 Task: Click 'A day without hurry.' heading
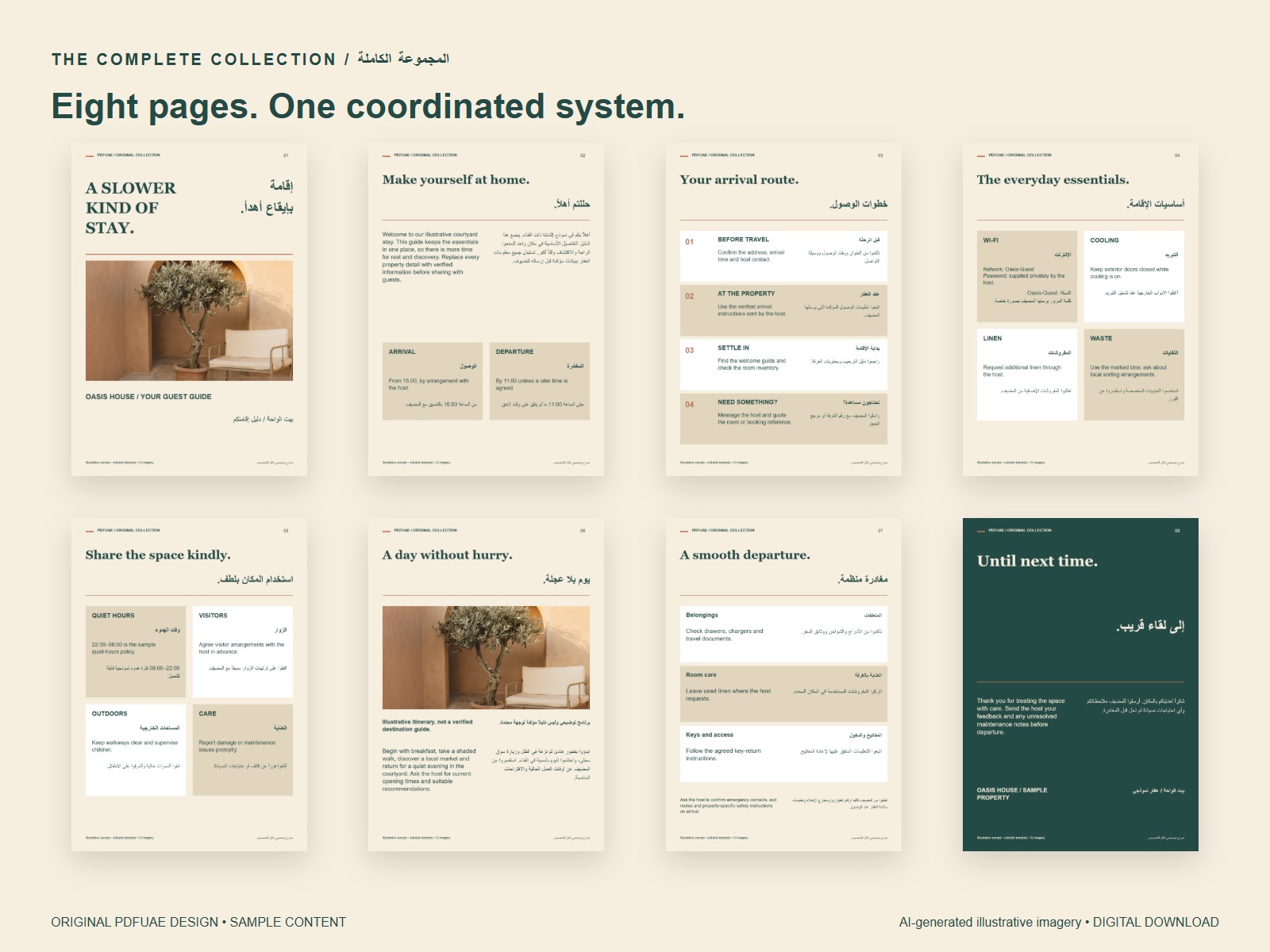pyautogui.click(x=447, y=555)
